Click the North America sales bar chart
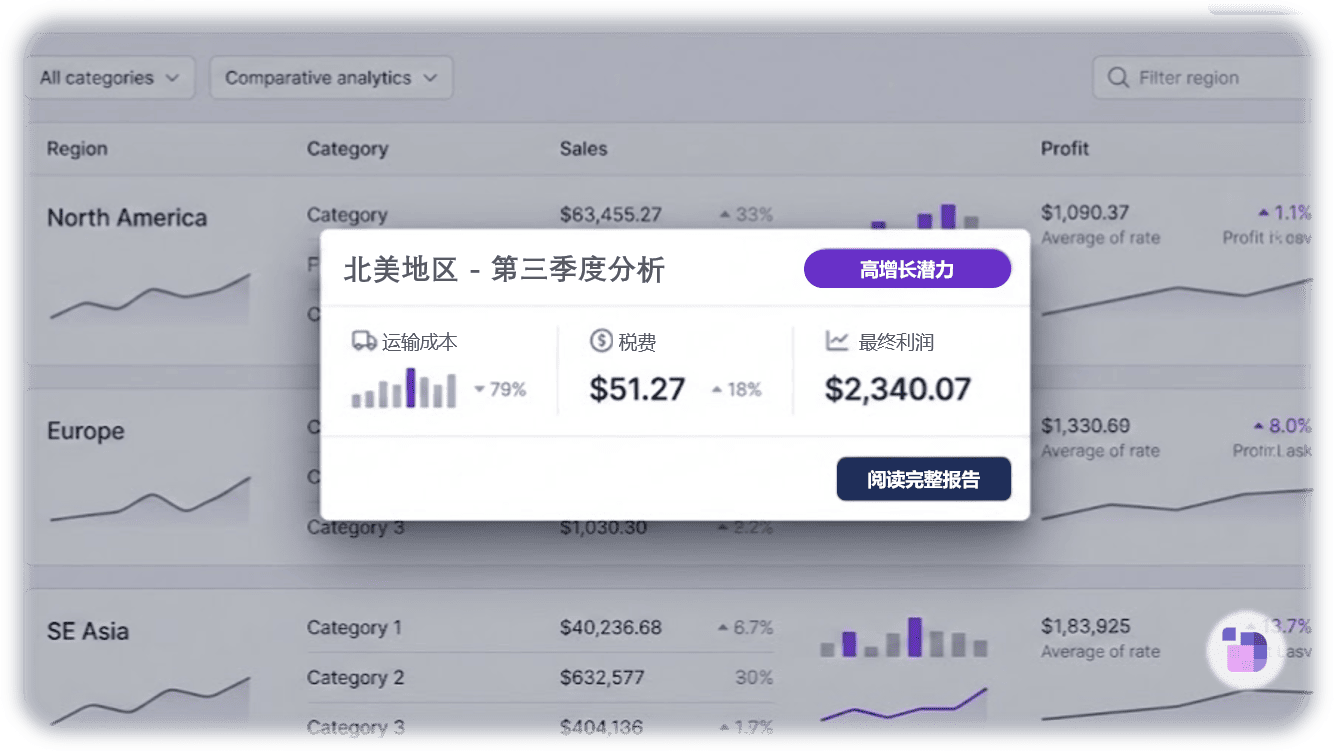Image resolution: width=1334 pixels, height=751 pixels. point(920,212)
